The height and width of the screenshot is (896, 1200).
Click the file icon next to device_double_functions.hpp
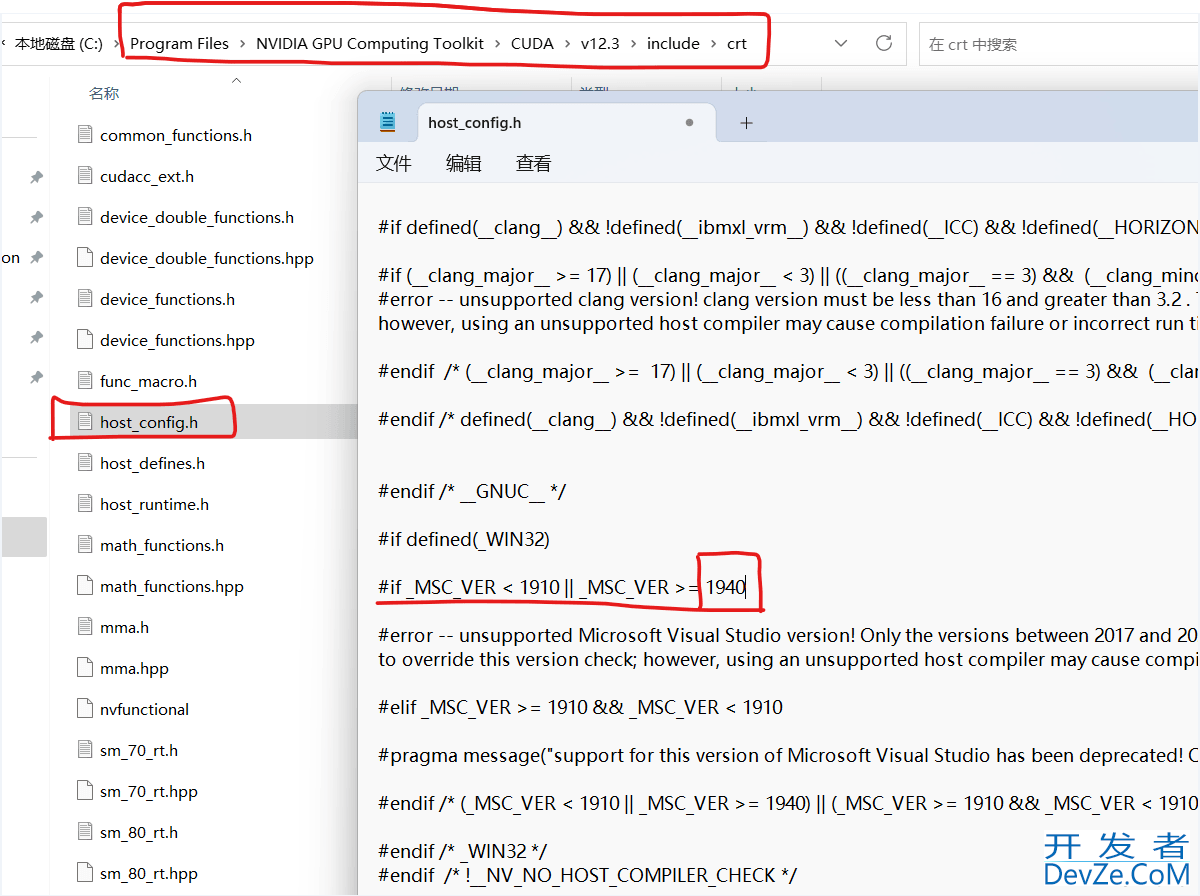tap(84, 258)
